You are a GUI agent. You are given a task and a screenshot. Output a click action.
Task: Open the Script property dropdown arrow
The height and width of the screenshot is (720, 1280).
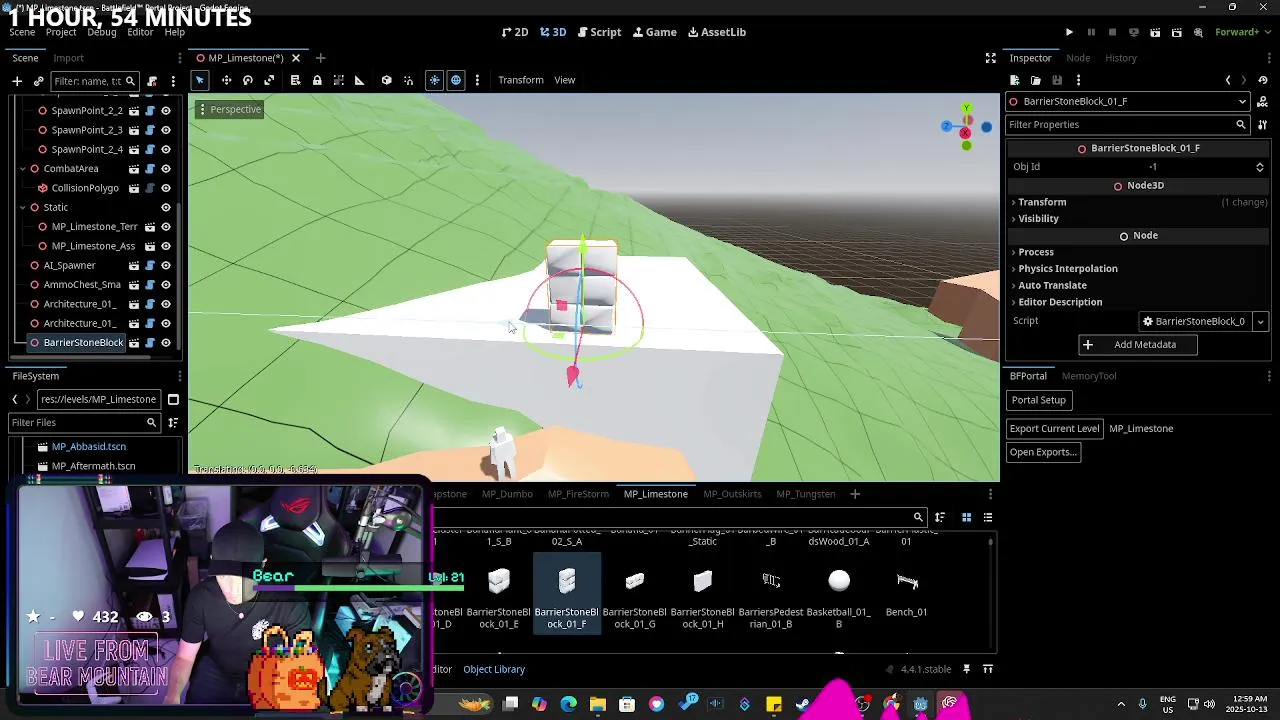1261,322
